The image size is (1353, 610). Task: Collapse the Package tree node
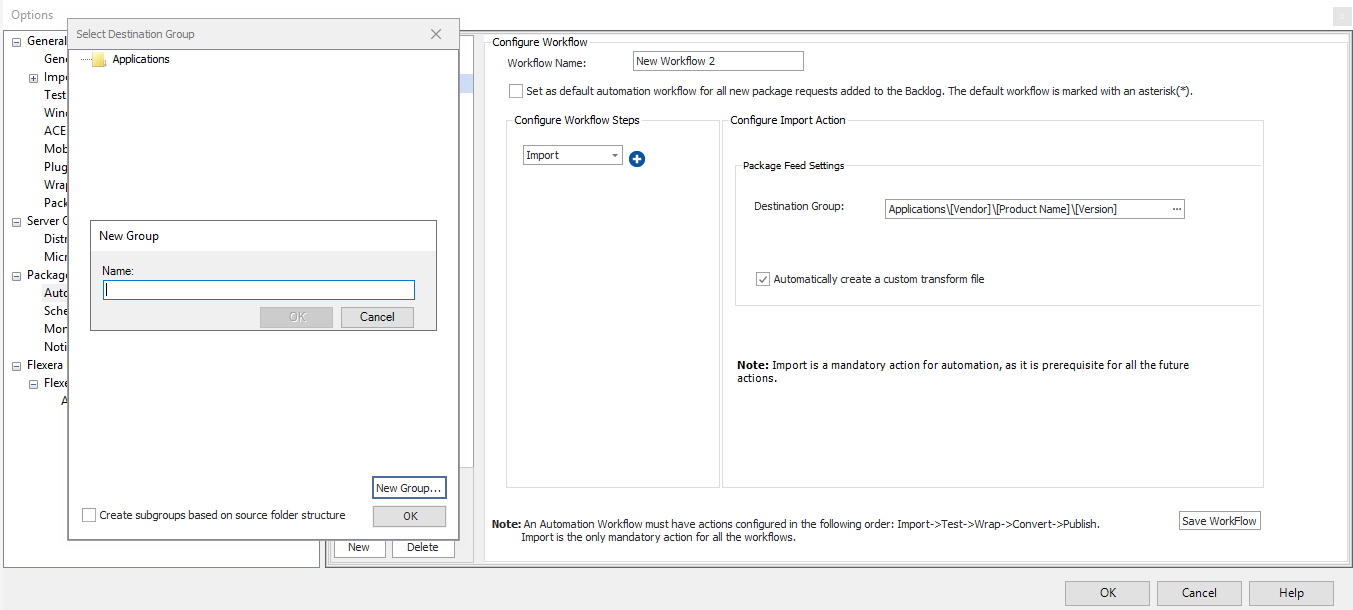(17, 276)
